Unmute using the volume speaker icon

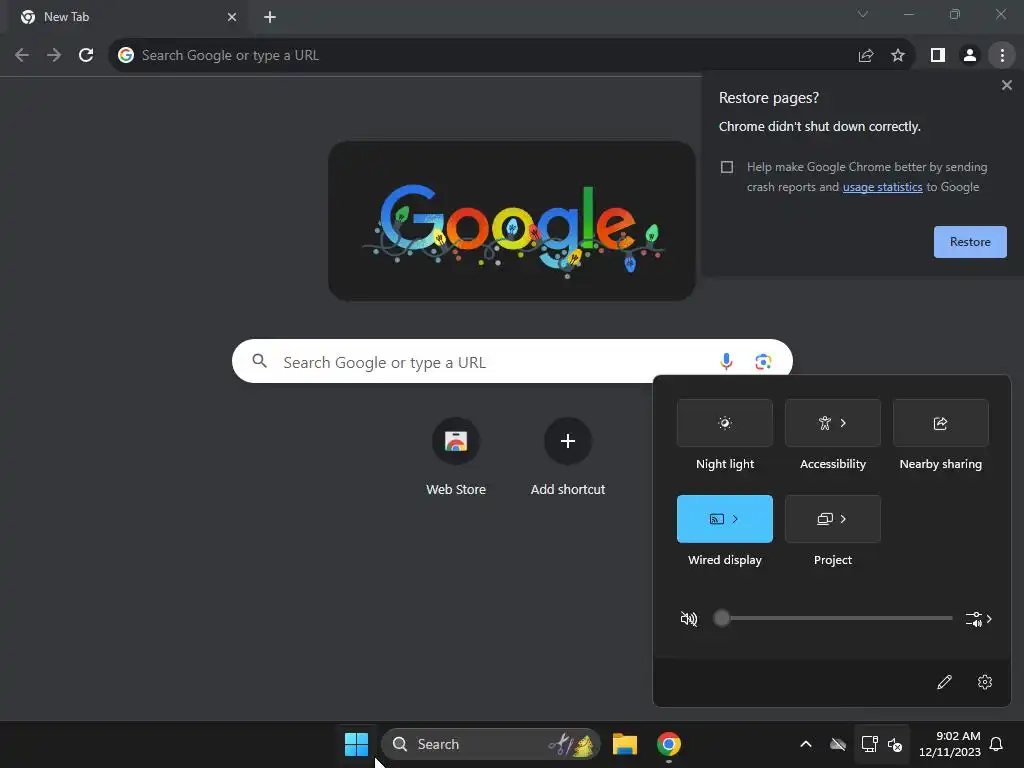[689, 618]
